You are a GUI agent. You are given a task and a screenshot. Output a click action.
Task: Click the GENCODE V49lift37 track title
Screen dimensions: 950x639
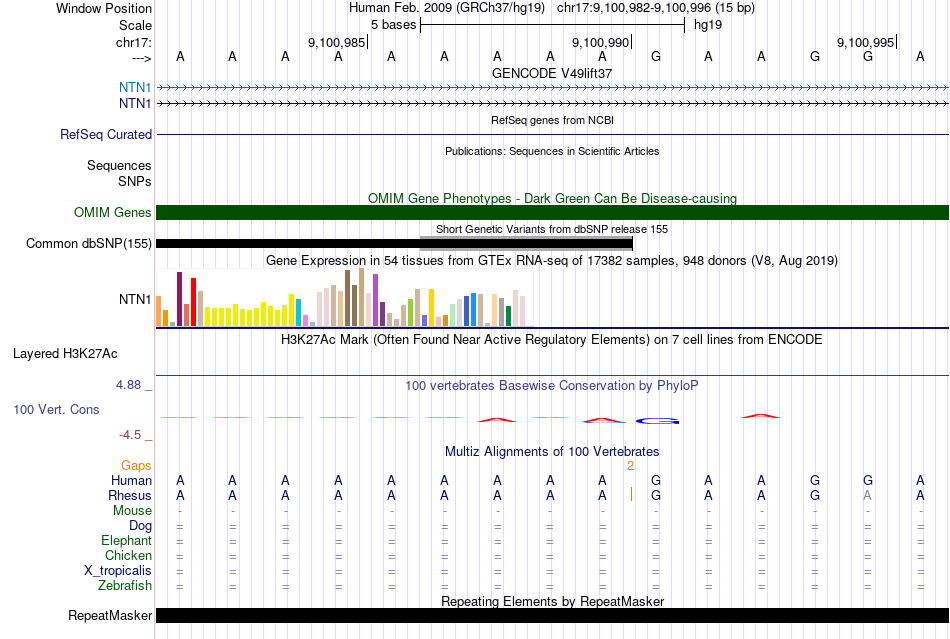click(552, 73)
